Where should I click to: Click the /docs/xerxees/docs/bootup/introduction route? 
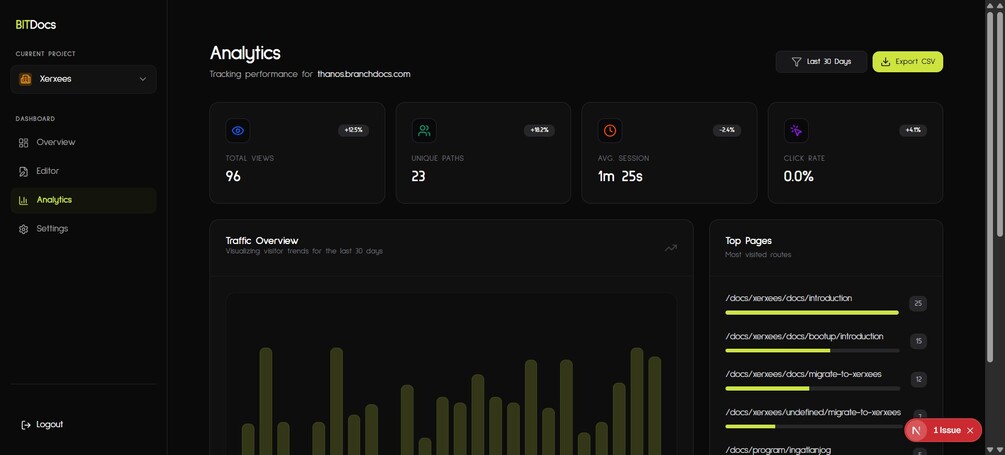click(x=804, y=336)
